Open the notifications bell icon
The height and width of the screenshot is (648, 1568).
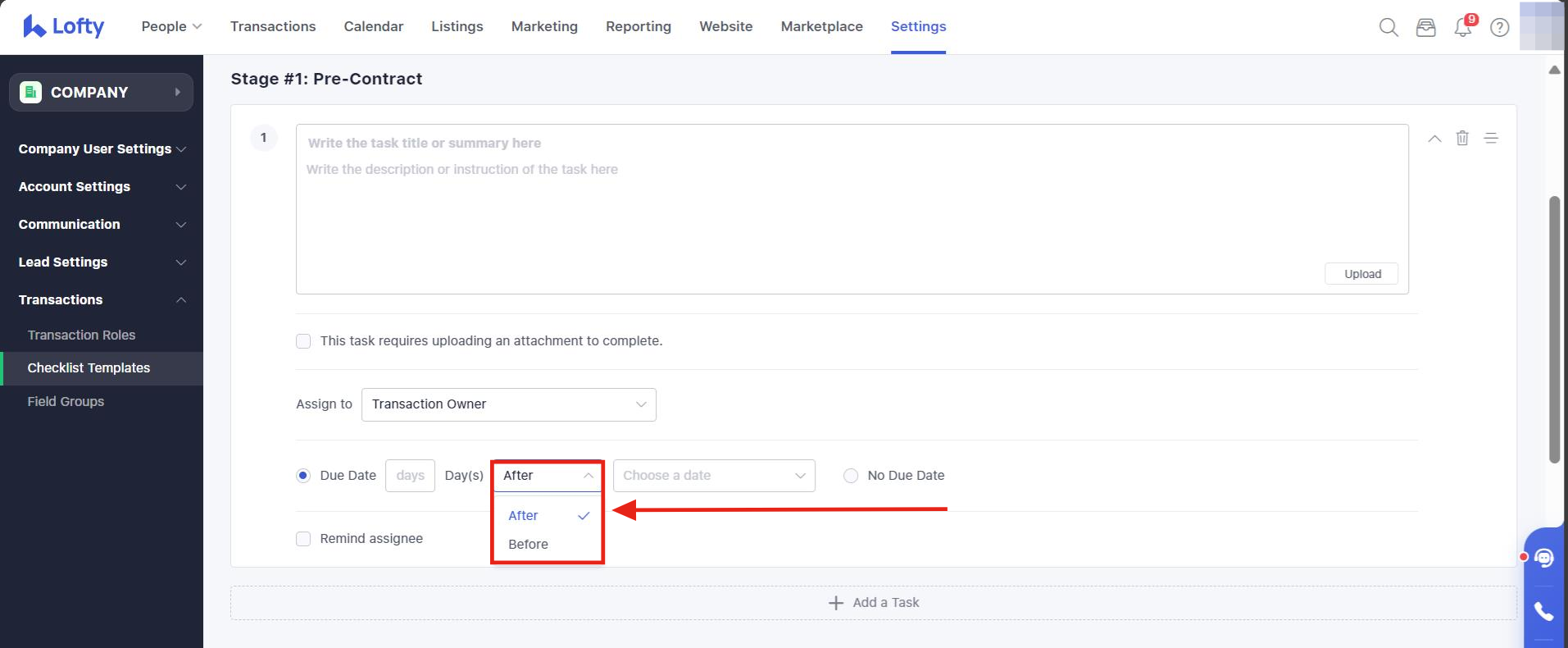(x=1463, y=28)
